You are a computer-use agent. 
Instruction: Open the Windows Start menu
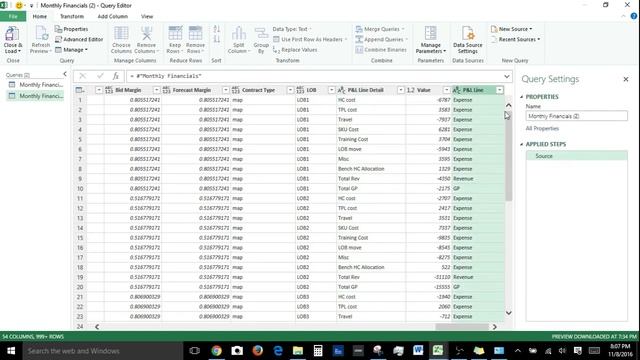11,351
